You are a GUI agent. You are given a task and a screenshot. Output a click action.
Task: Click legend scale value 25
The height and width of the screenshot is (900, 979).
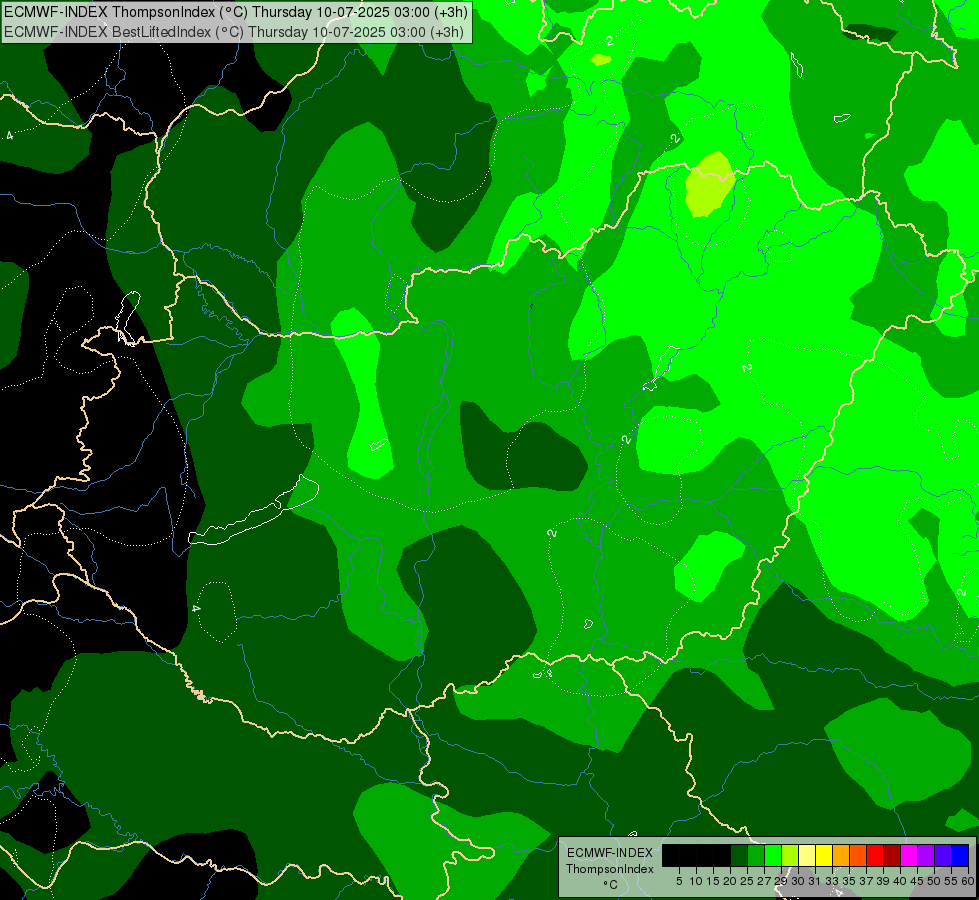tap(747, 881)
